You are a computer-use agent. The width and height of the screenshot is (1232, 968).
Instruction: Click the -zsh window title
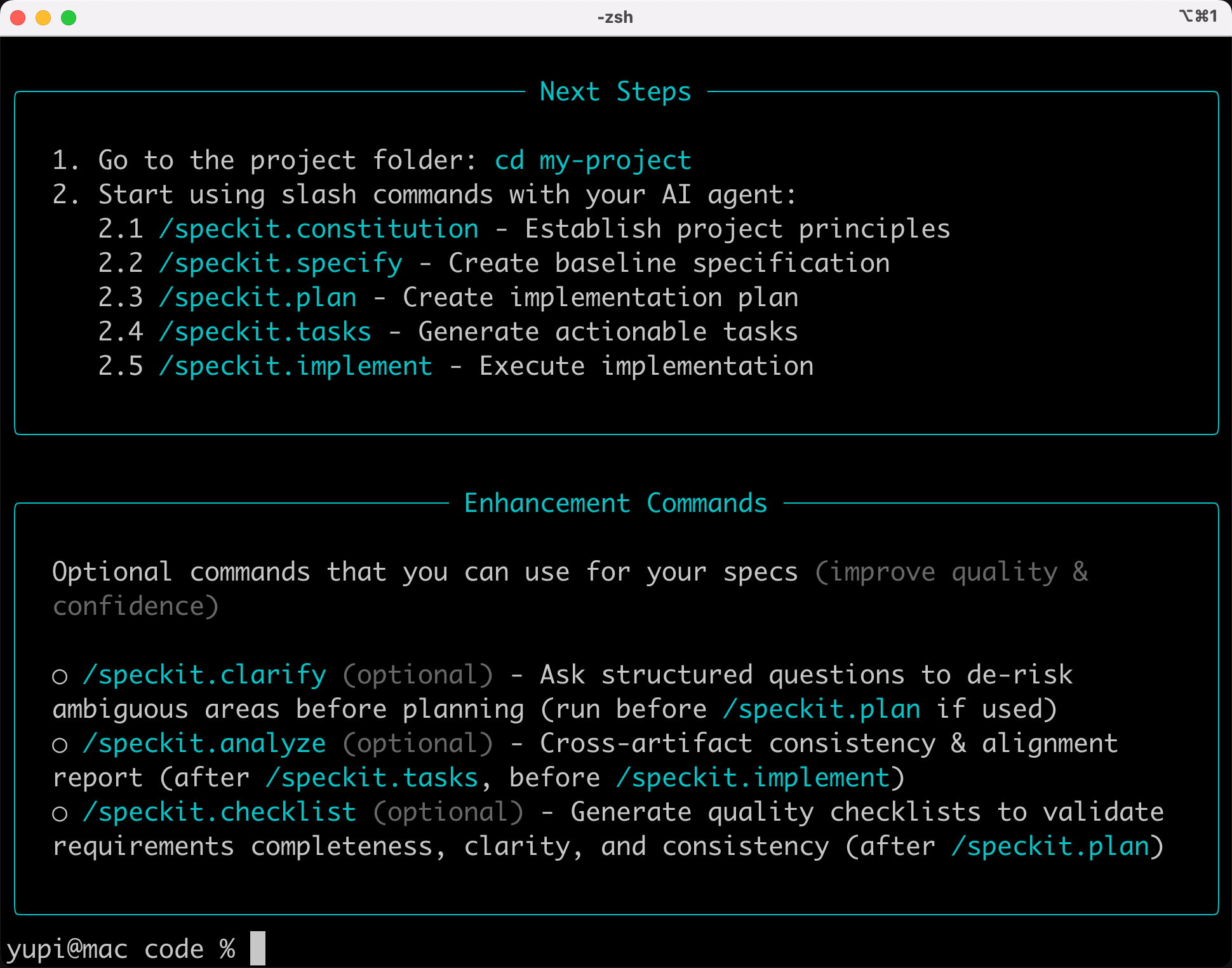coord(615,17)
